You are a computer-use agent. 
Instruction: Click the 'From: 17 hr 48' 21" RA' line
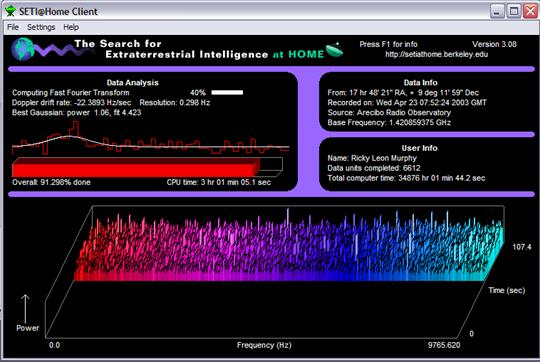click(x=403, y=92)
